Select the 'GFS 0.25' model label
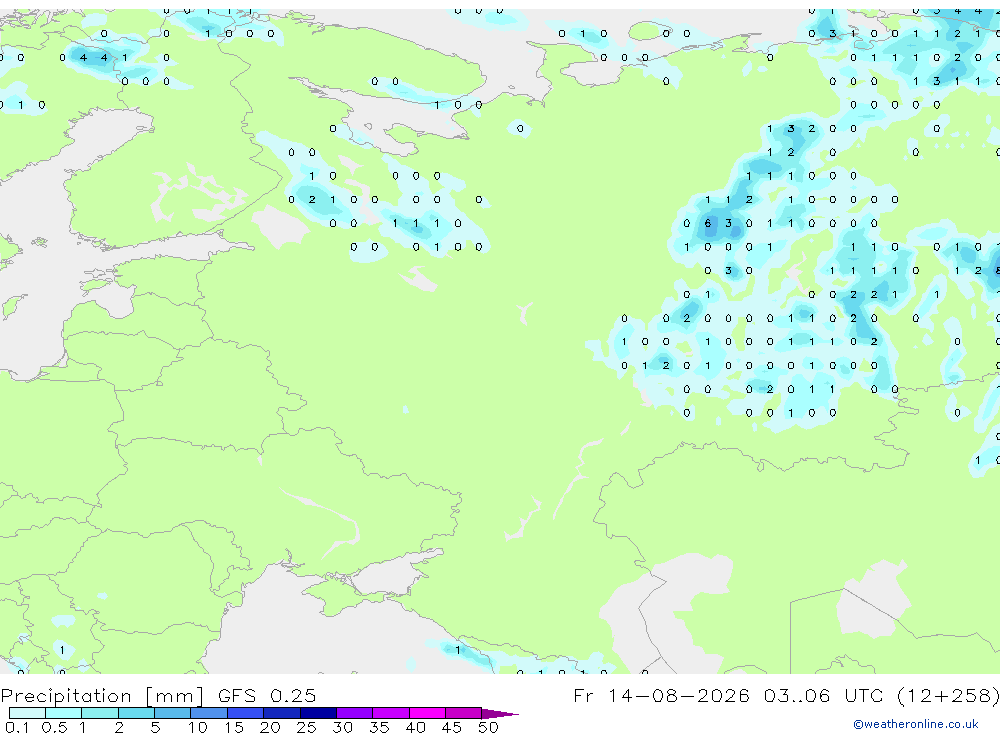This screenshot has height=733, width=1000. tap(267, 695)
